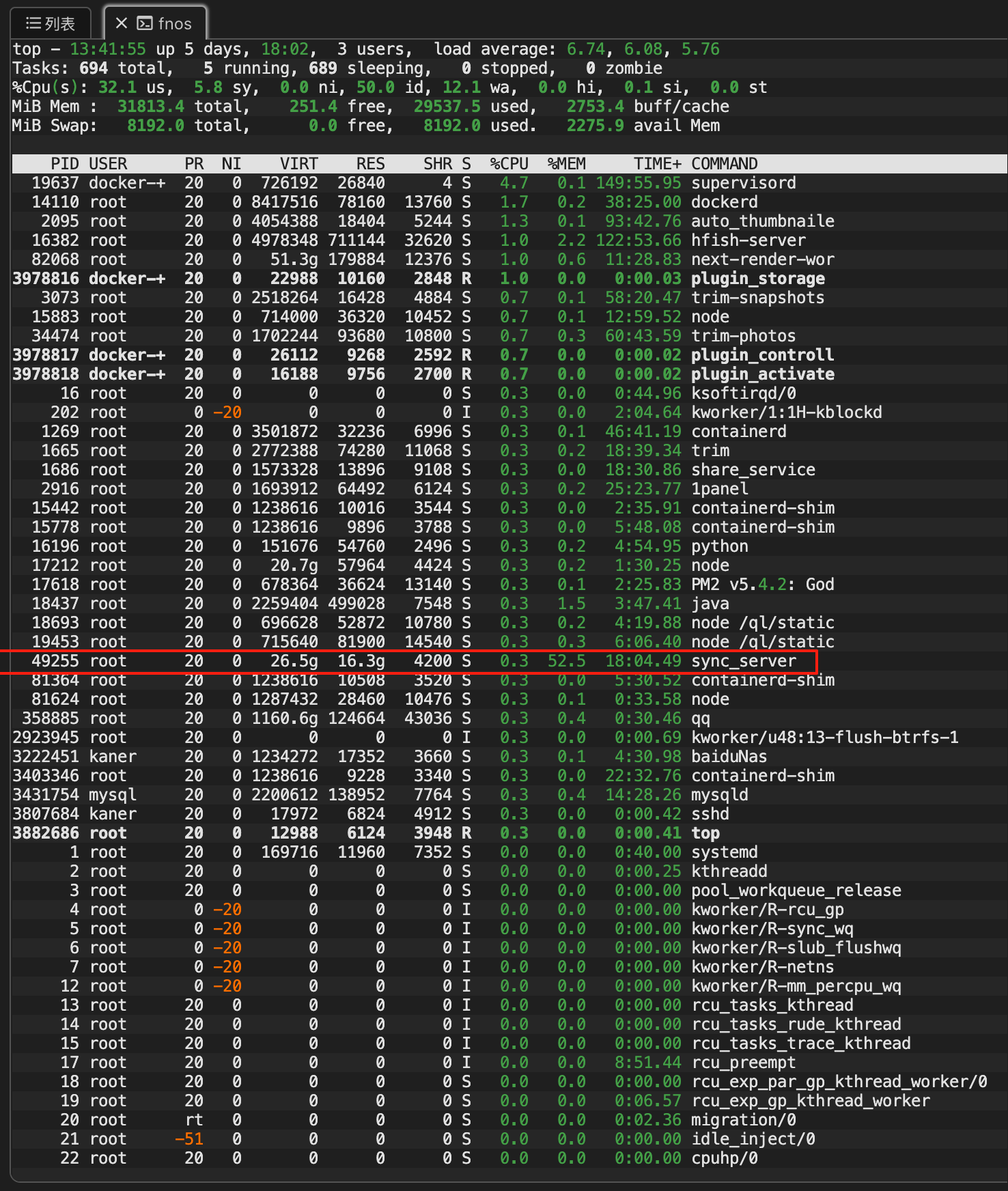Viewport: 1008px width, 1191px height.
Task: Select pool_workqueue_release command
Action: (796, 891)
